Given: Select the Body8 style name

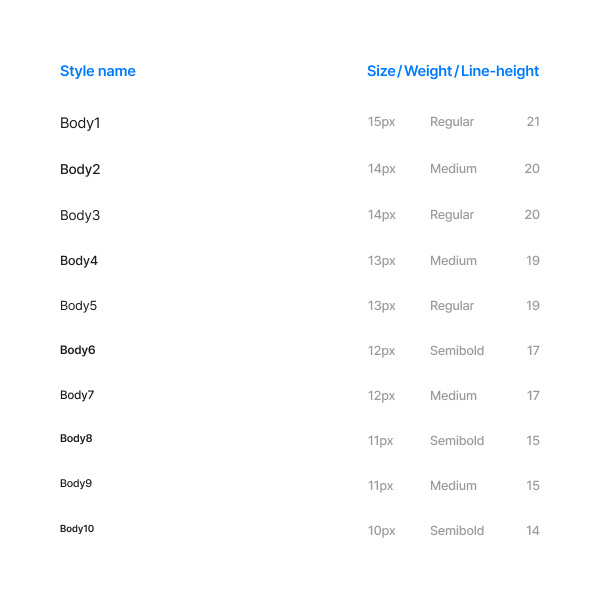Looking at the screenshot, I should 76,439.
